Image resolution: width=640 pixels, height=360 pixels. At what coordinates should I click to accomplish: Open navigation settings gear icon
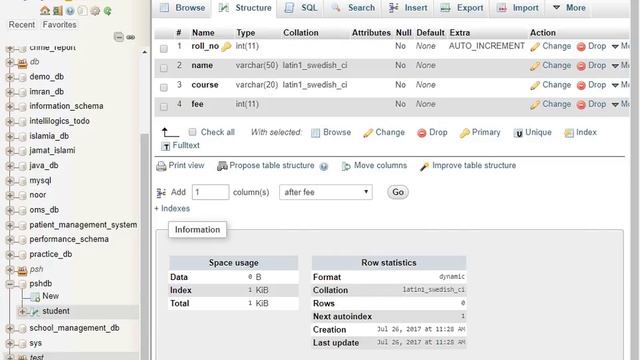(x=95, y=11)
